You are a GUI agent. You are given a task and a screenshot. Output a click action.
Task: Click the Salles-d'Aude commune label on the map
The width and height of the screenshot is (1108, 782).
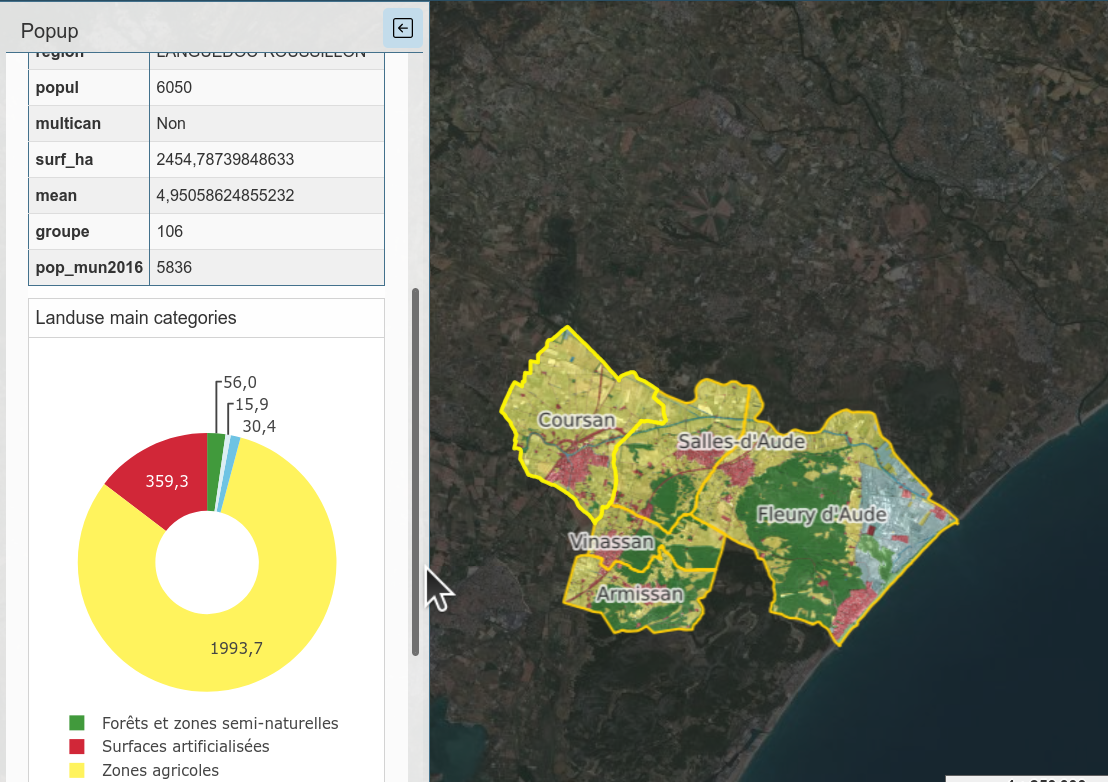click(741, 442)
